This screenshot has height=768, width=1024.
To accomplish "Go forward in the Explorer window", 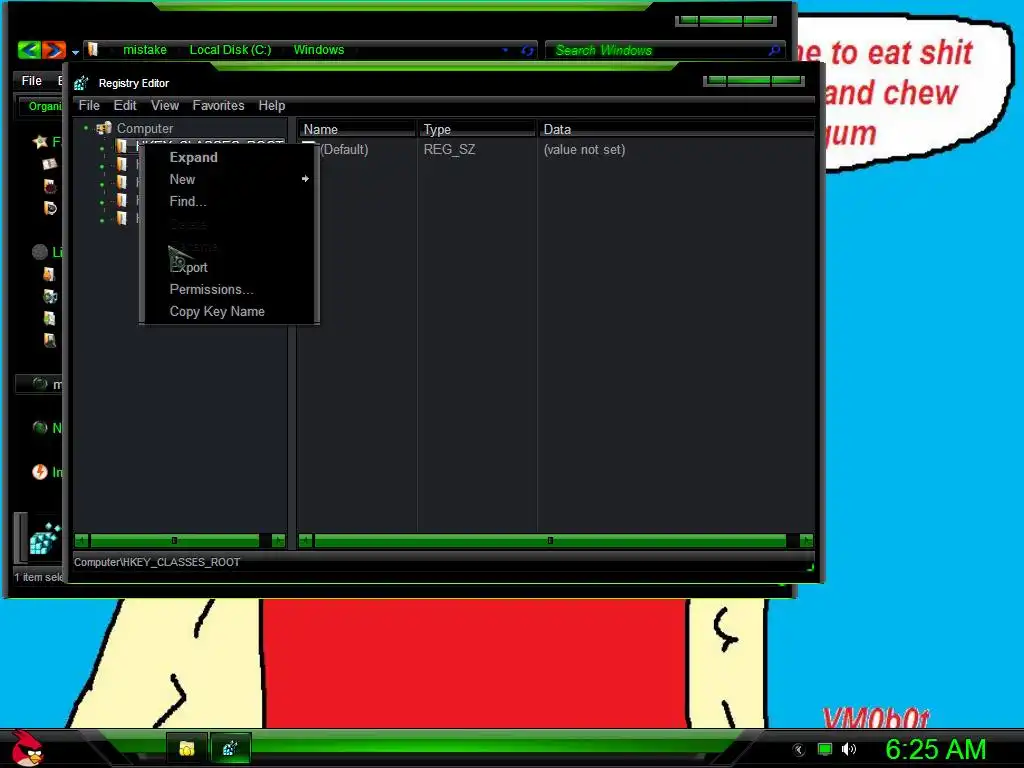I will pos(54,50).
